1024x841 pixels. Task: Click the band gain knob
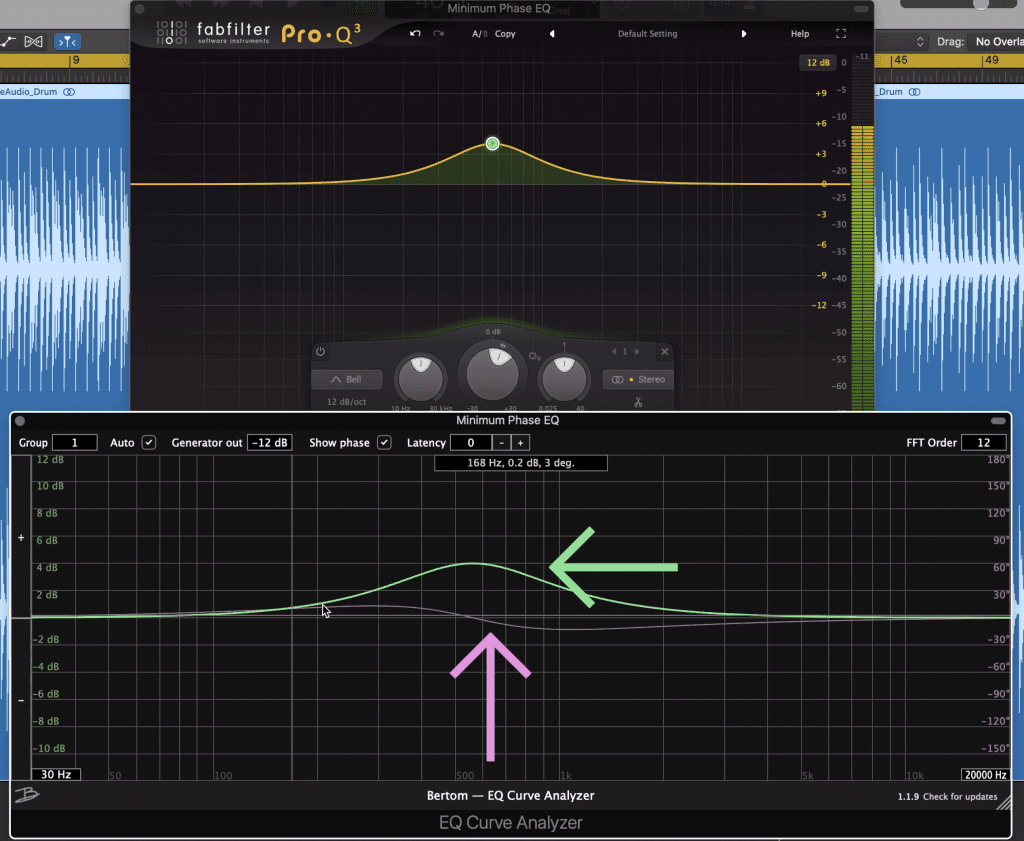click(x=492, y=375)
